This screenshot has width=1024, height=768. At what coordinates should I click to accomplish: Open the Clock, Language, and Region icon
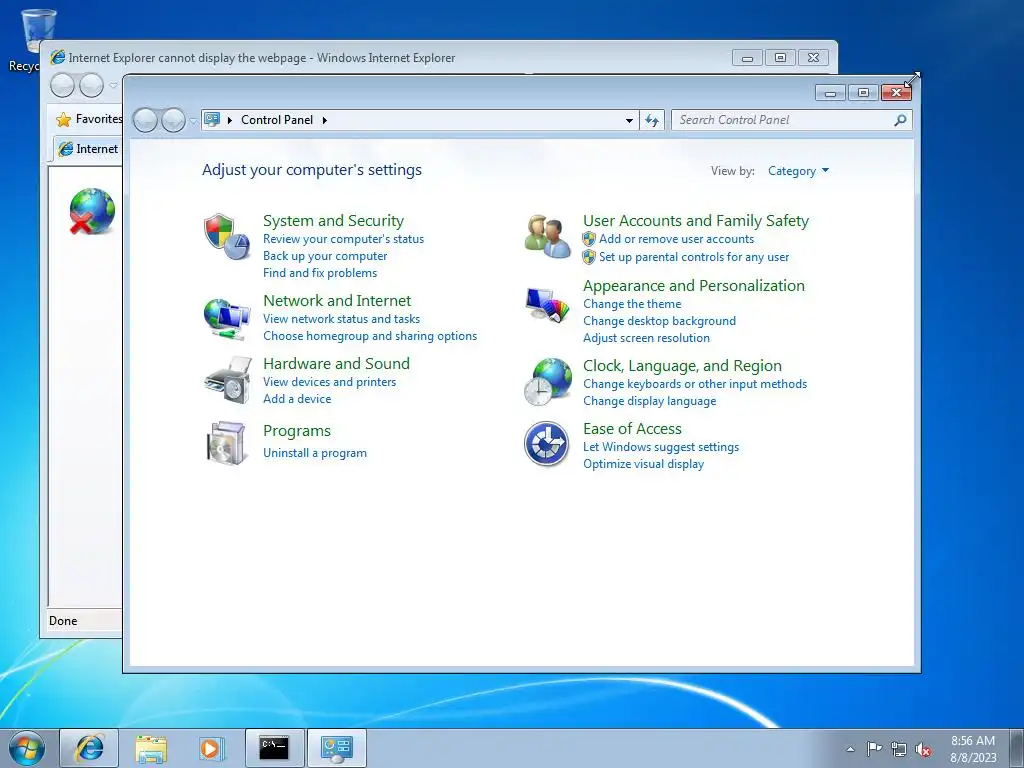[x=547, y=381]
